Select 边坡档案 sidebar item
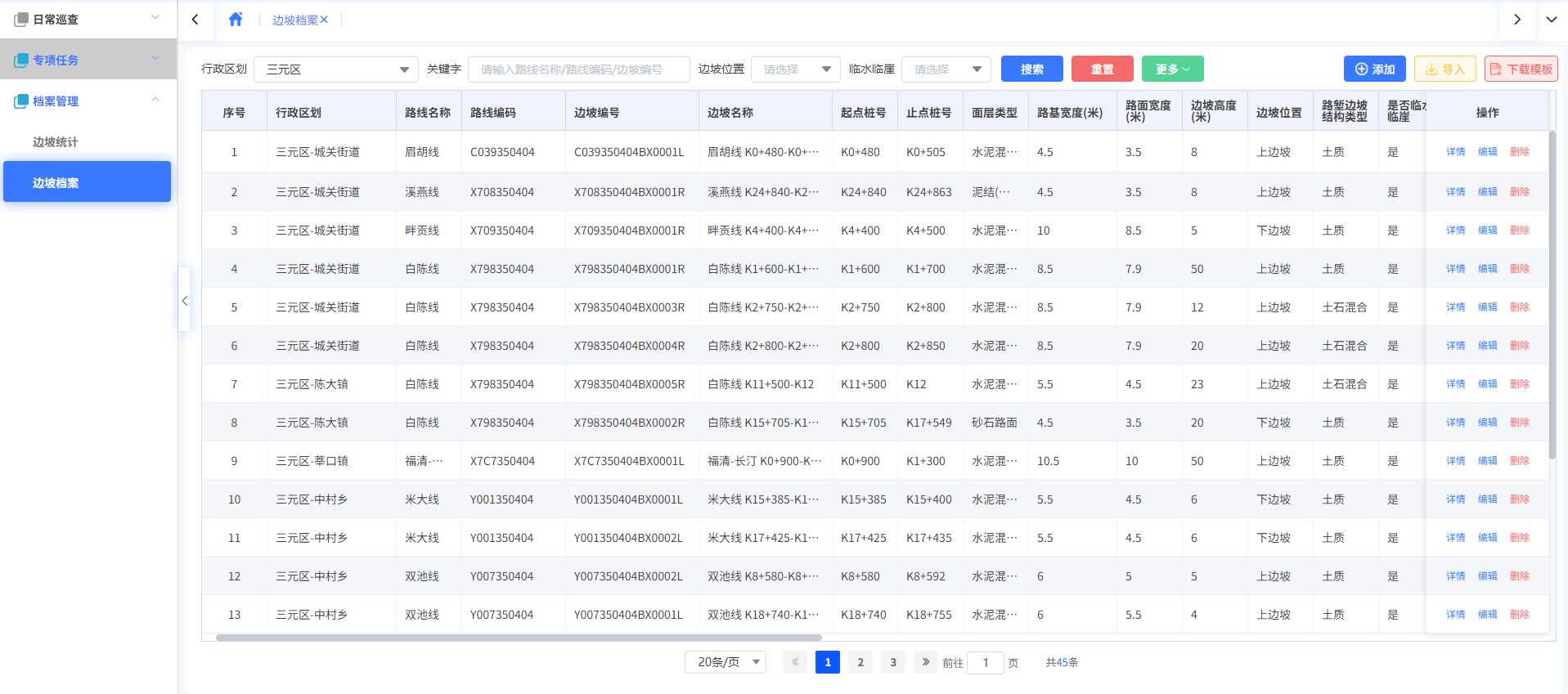This screenshot has height=694, width=1568. point(87,181)
